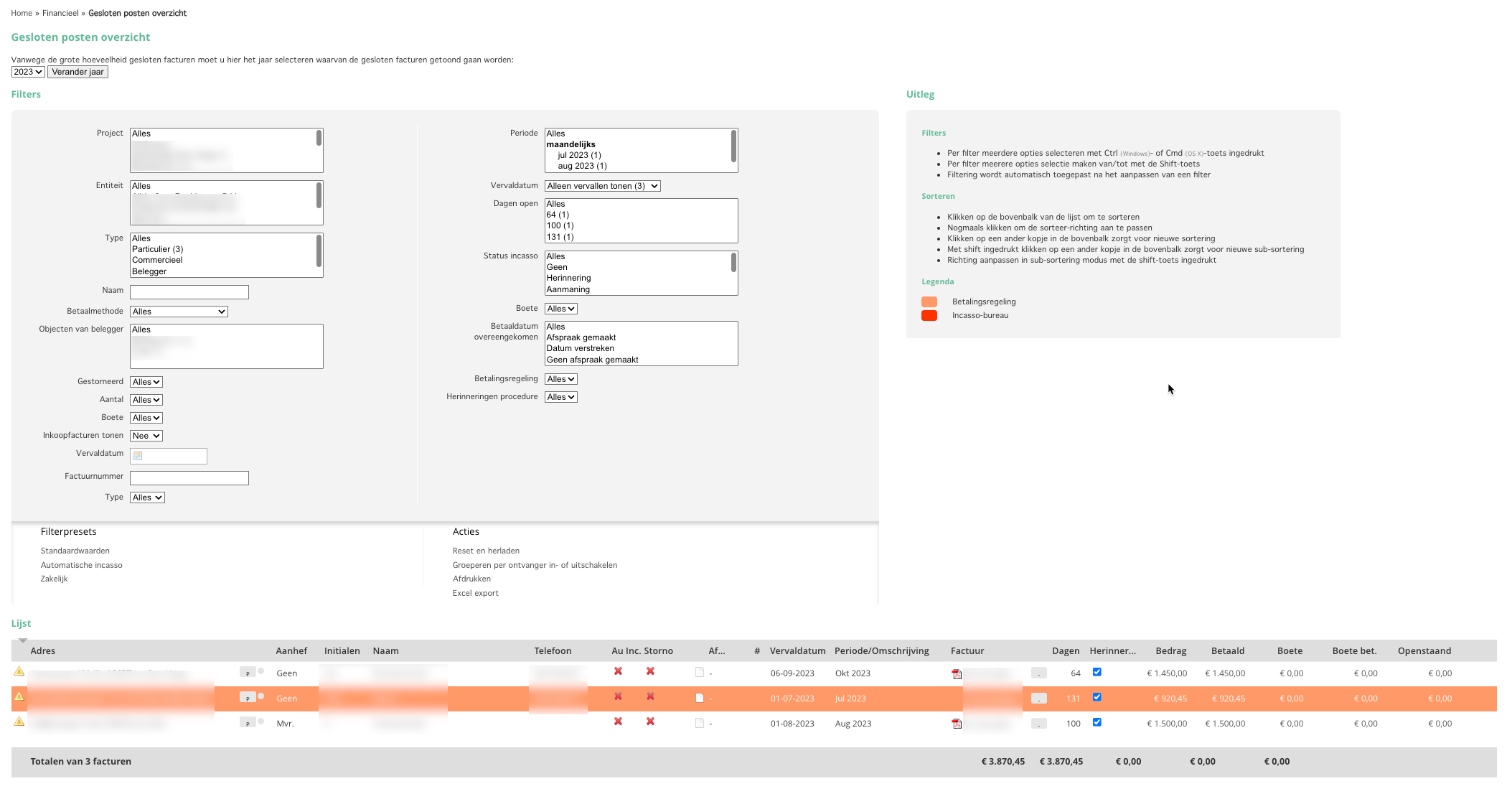Sort list by Vervaldatum column header
1512x794 pixels.
(x=797, y=651)
